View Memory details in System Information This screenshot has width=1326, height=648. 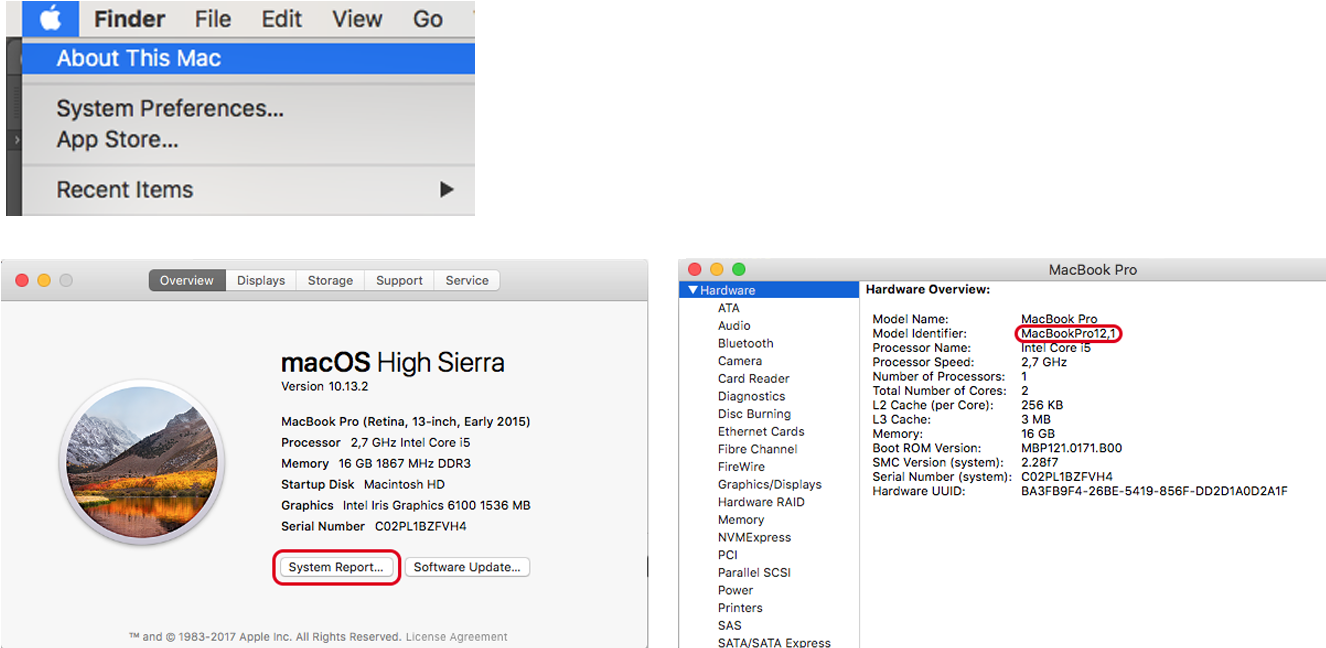coord(741,519)
